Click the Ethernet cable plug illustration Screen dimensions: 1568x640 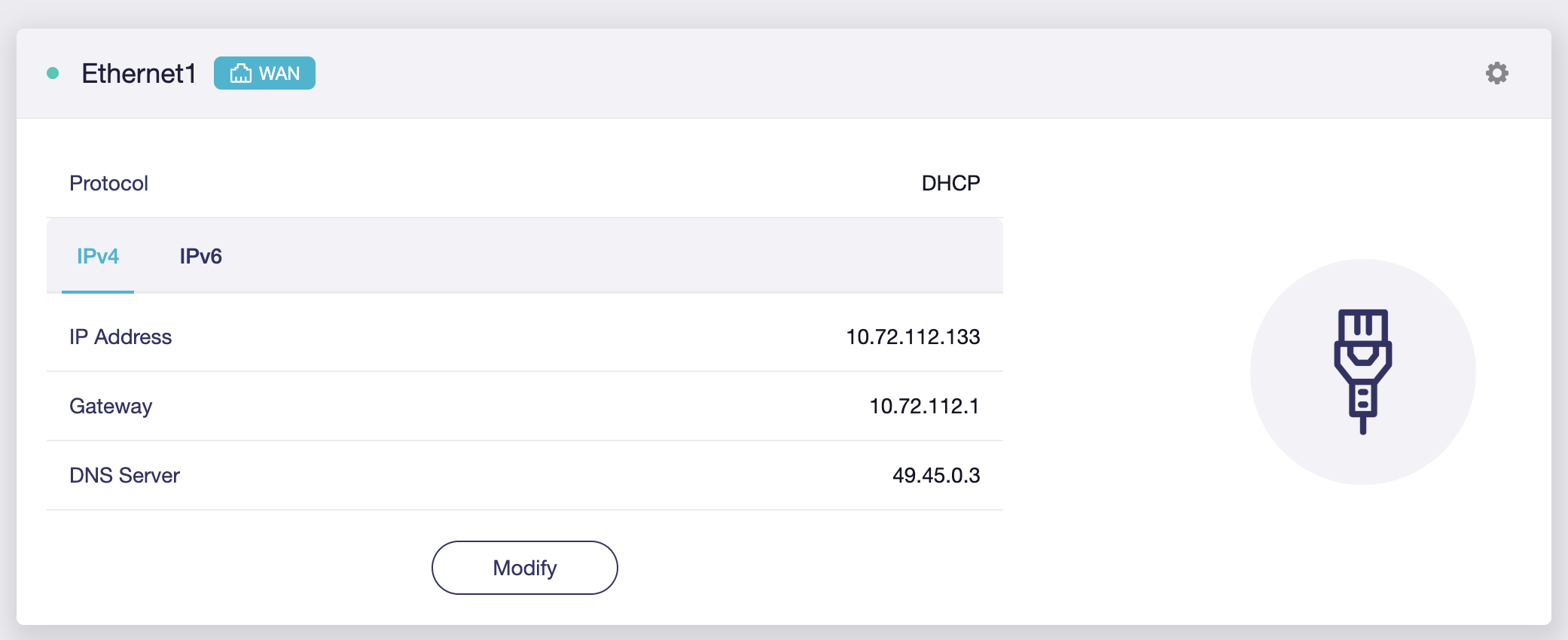coord(1362,371)
